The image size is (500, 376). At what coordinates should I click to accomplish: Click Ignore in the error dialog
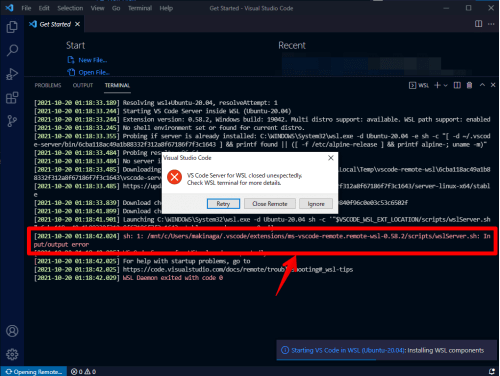[x=316, y=204]
